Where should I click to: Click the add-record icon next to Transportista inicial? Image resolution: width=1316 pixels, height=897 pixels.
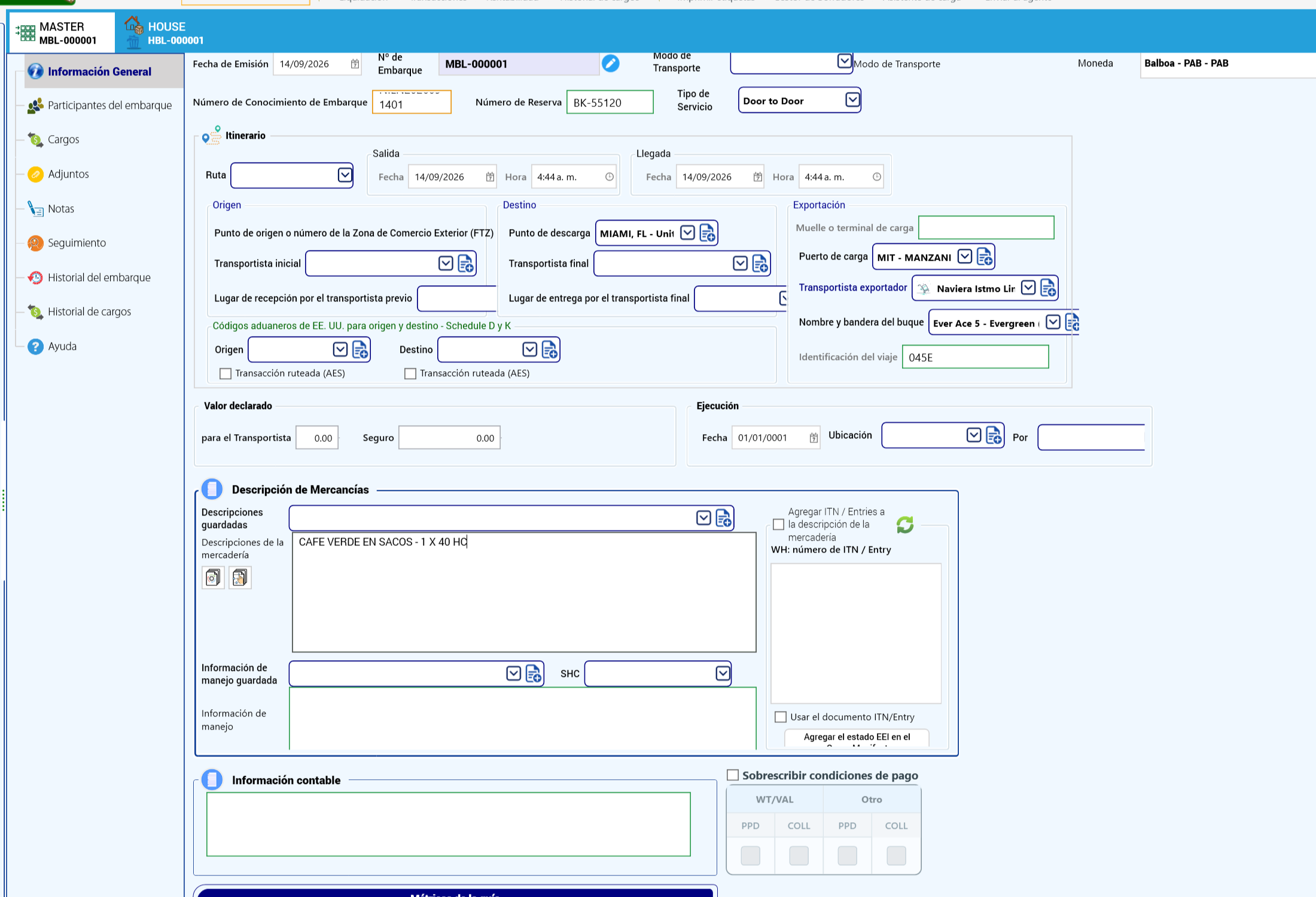[465, 264]
